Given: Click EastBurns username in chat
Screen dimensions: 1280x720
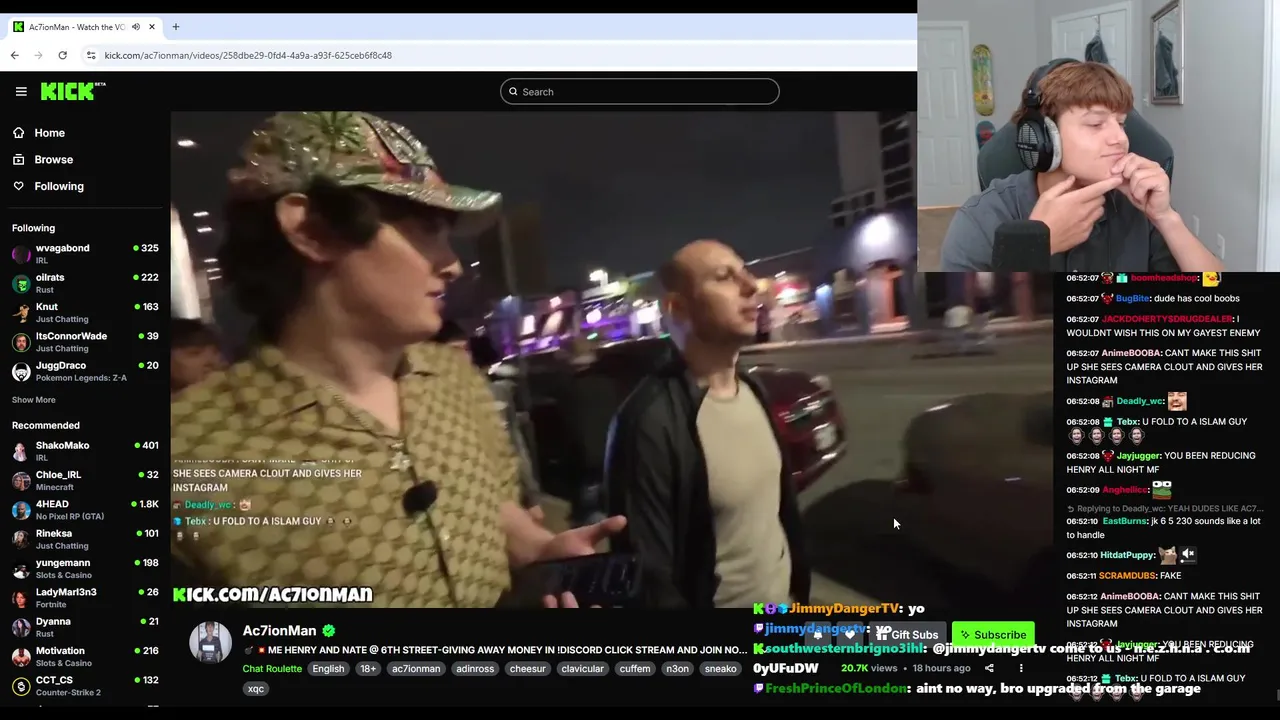Looking at the screenshot, I should click(1125, 522).
